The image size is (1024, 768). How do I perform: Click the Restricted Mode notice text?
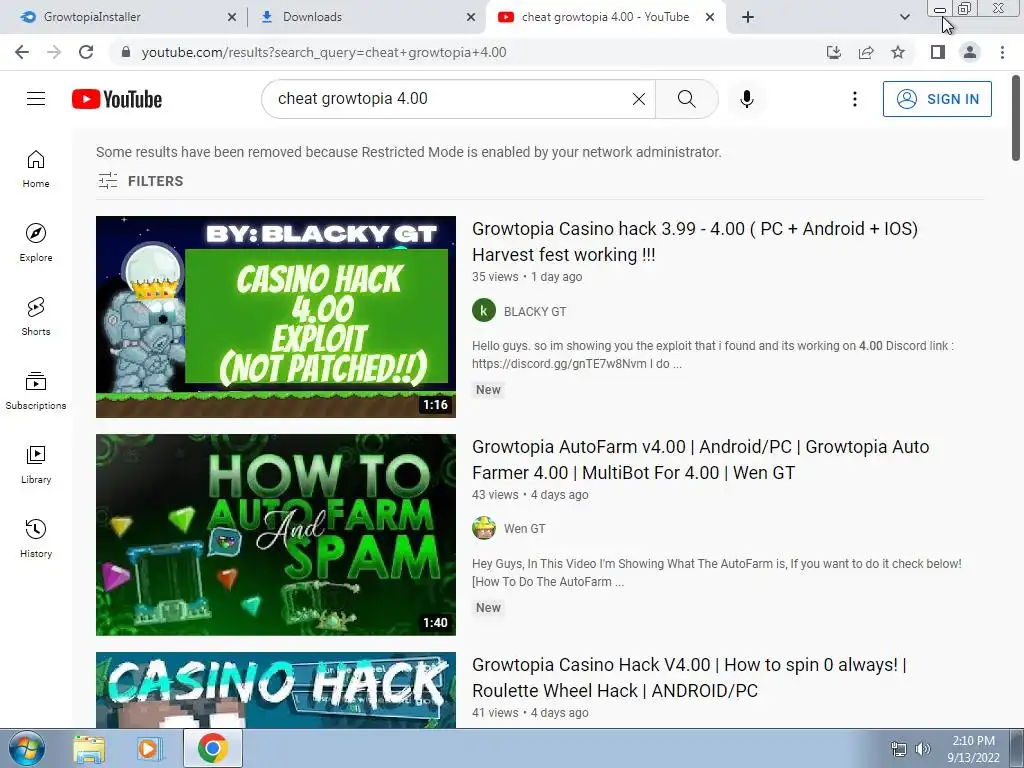click(409, 152)
